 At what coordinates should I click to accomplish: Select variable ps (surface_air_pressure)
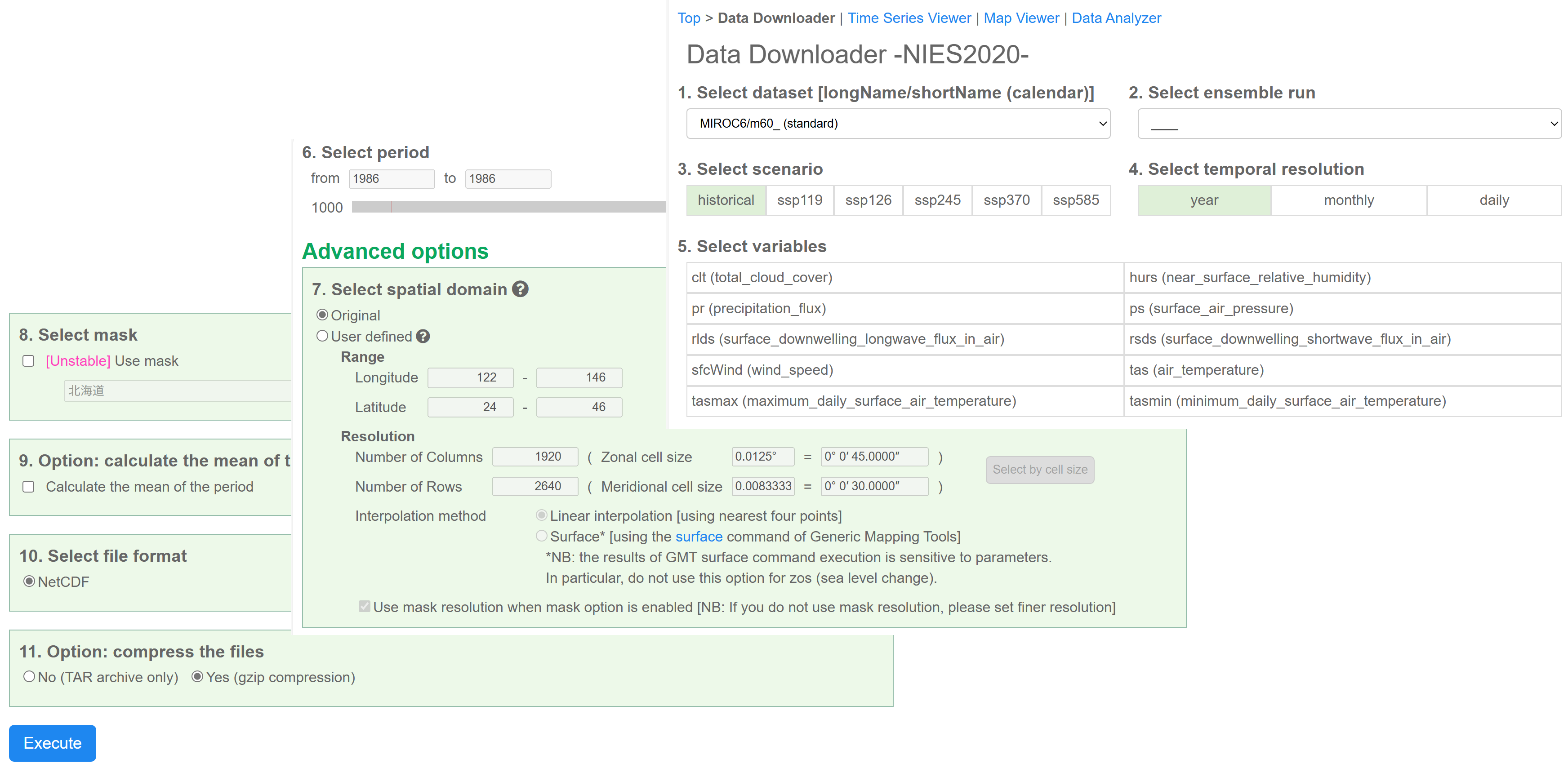point(1343,309)
